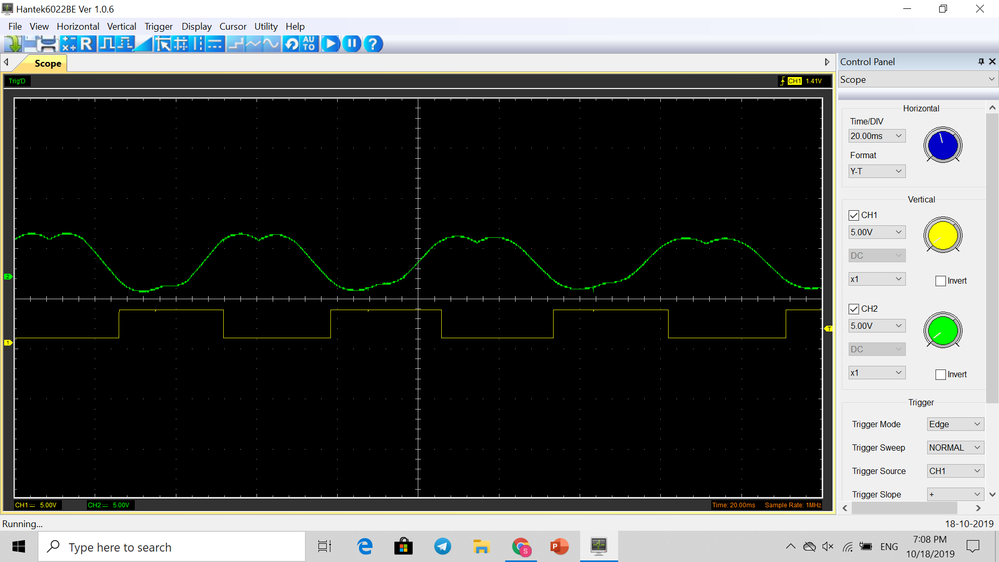Open CH1 voltage 5.00V dropdown
The width and height of the screenshot is (999, 562).
coord(877,233)
